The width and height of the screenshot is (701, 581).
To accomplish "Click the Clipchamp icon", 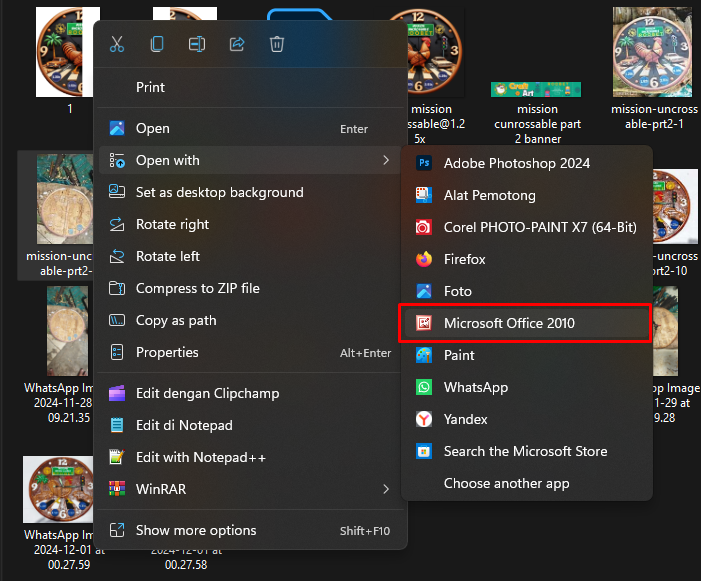I will (117, 393).
